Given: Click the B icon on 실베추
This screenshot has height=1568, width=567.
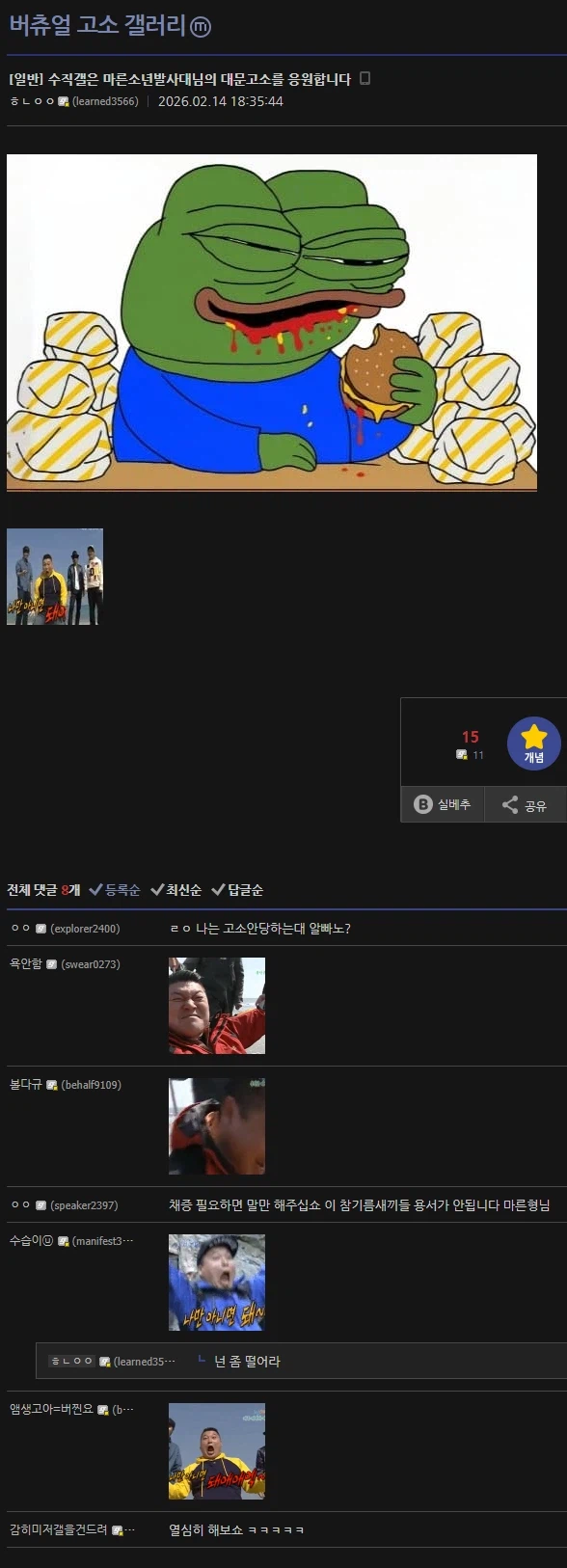Looking at the screenshot, I should [x=422, y=804].
